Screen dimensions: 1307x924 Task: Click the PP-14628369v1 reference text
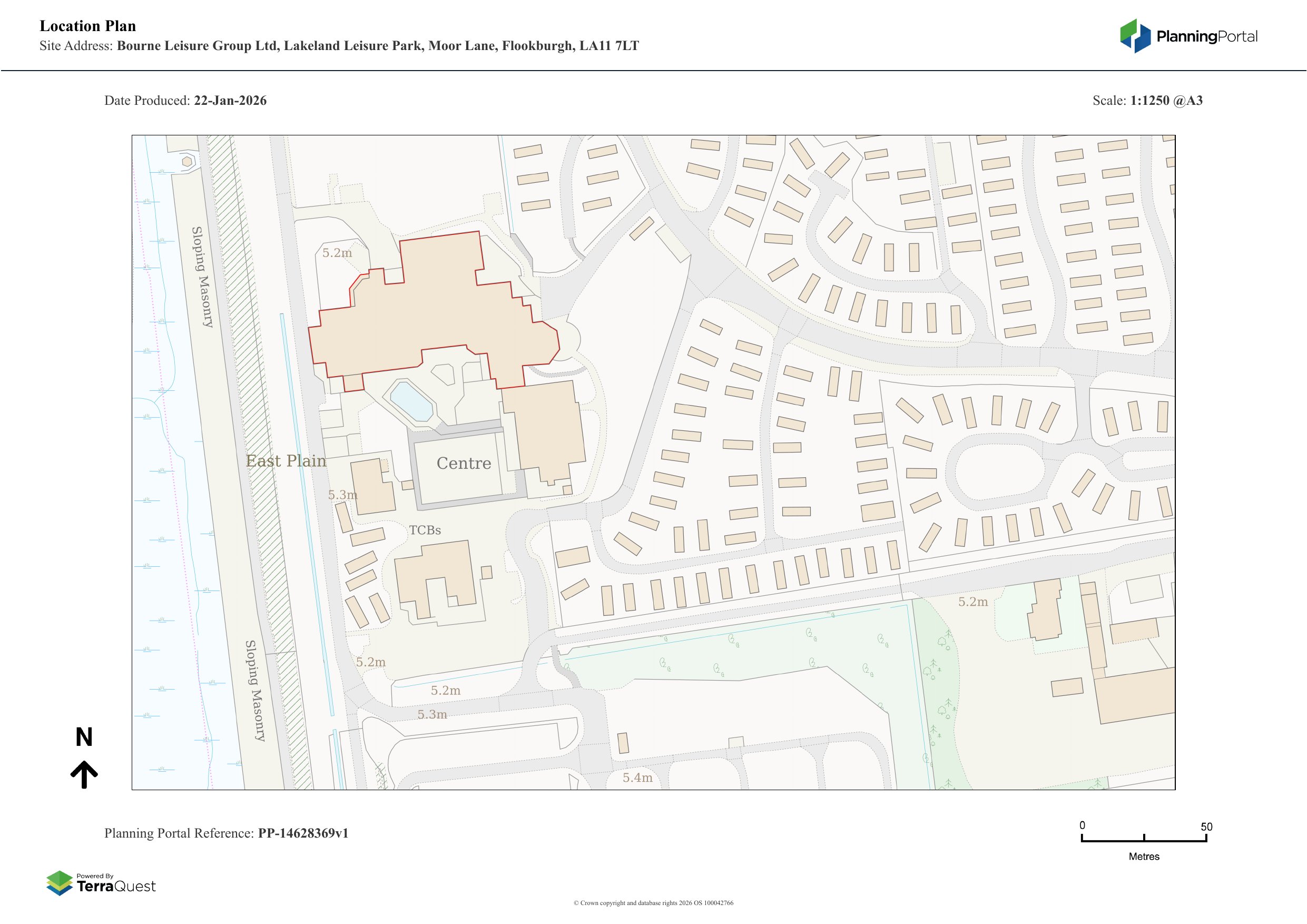pos(303,833)
